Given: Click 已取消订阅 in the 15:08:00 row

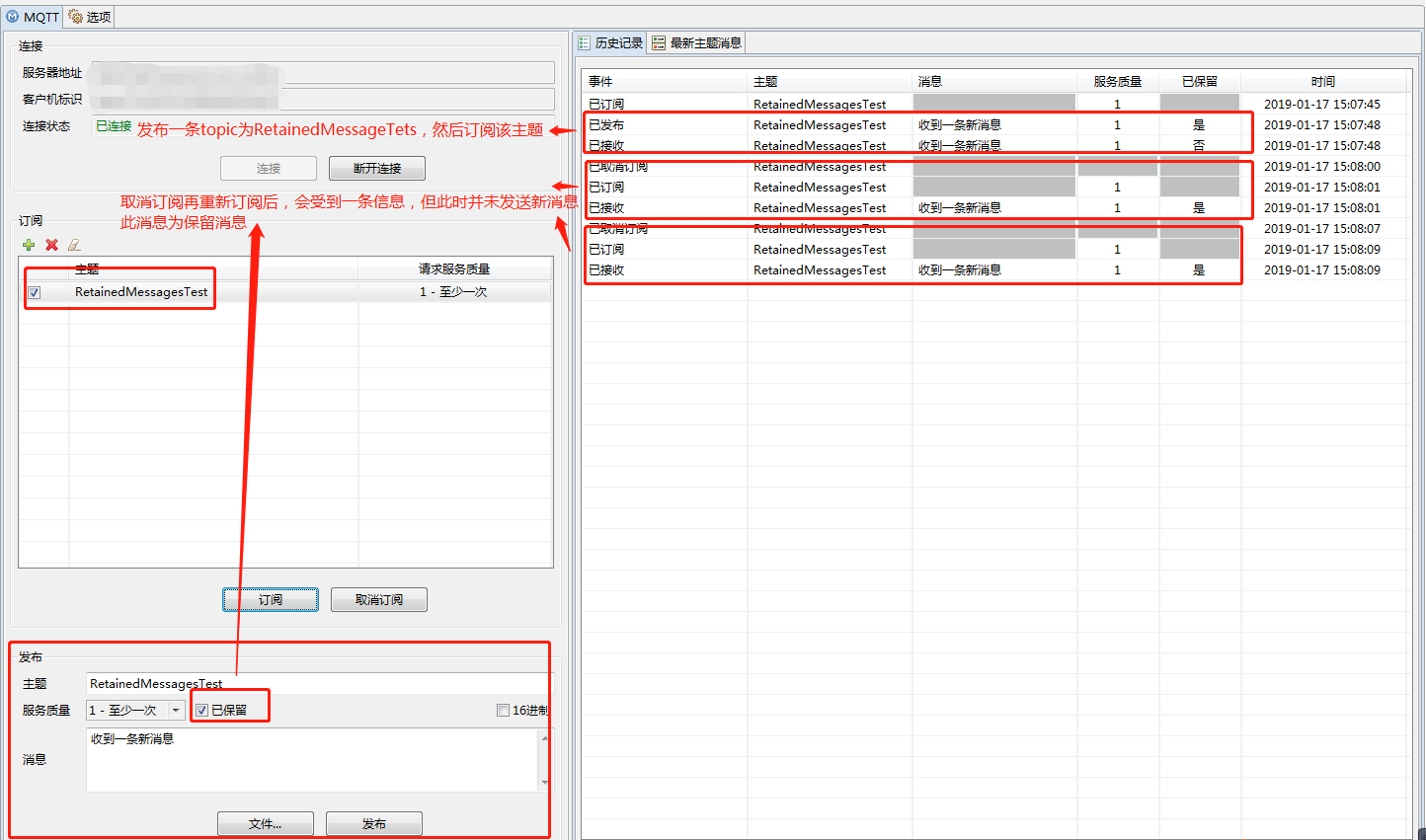Looking at the screenshot, I should tap(618, 166).
